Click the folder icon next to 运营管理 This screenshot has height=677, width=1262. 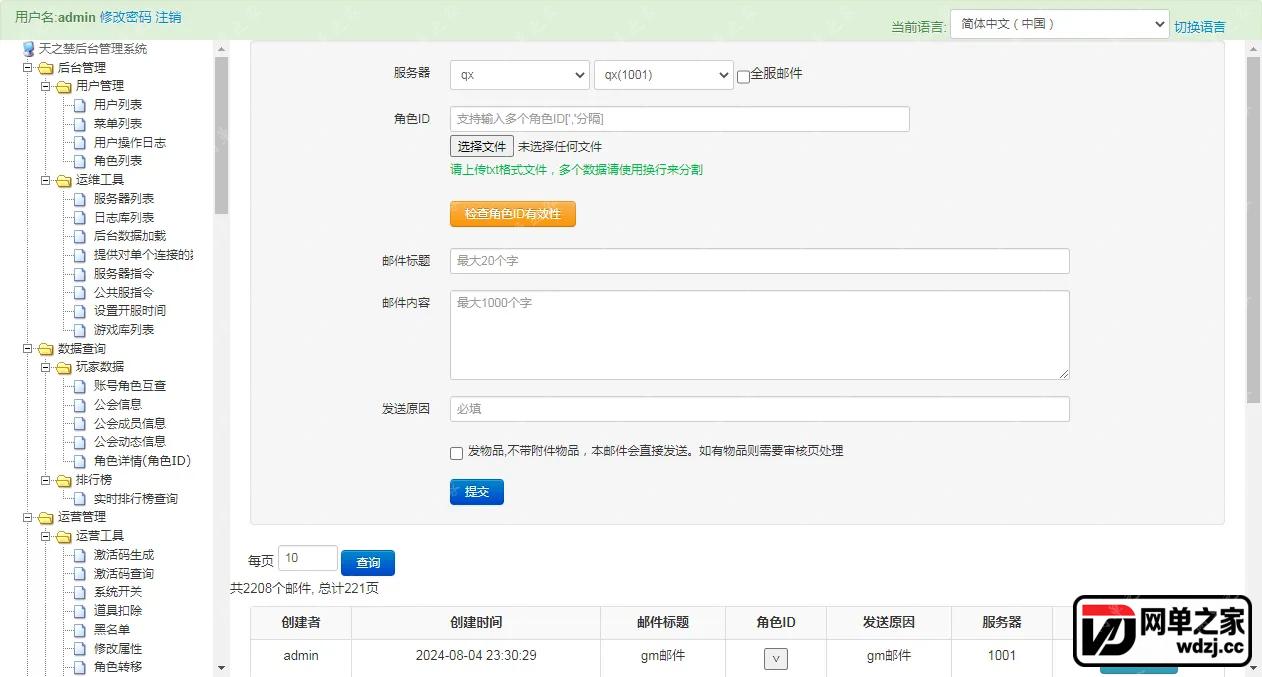(x=46, y=517)
